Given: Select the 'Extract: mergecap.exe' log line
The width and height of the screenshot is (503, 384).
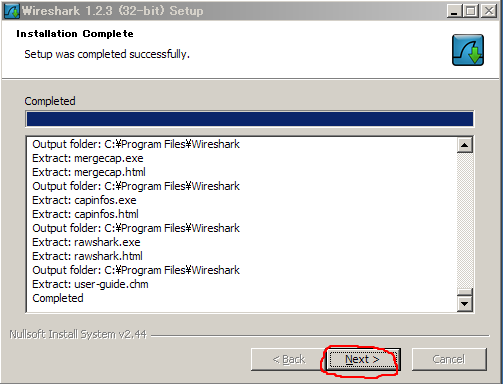Looking at the screenshot, I should tap(88, 158).
